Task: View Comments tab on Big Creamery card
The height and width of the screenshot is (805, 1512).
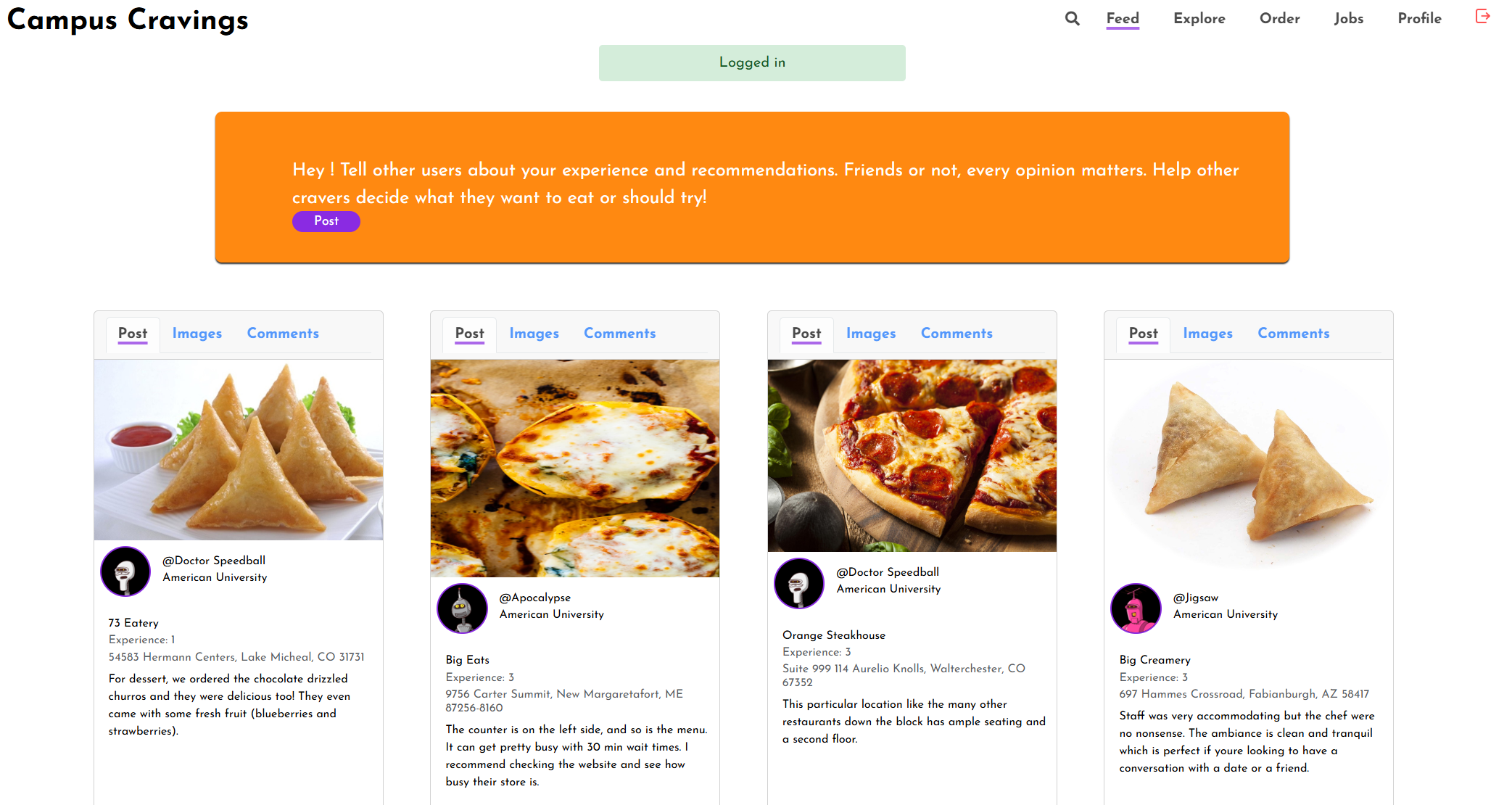Action: pos(1293,334)
